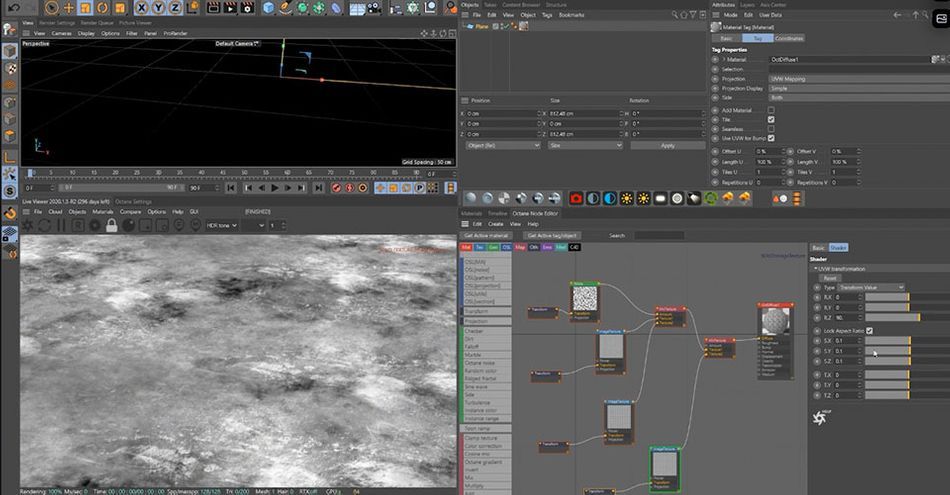Click the Play Forwards button in timeline
Screen dimensions: 950x495
point(274,188)
